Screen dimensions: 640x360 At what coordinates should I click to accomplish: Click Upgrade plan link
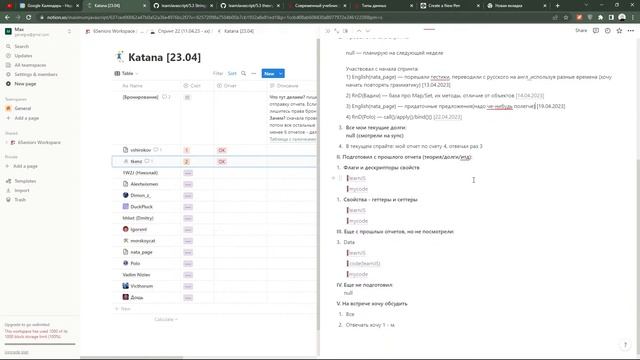pyautogui.click(x=17, y=352)
